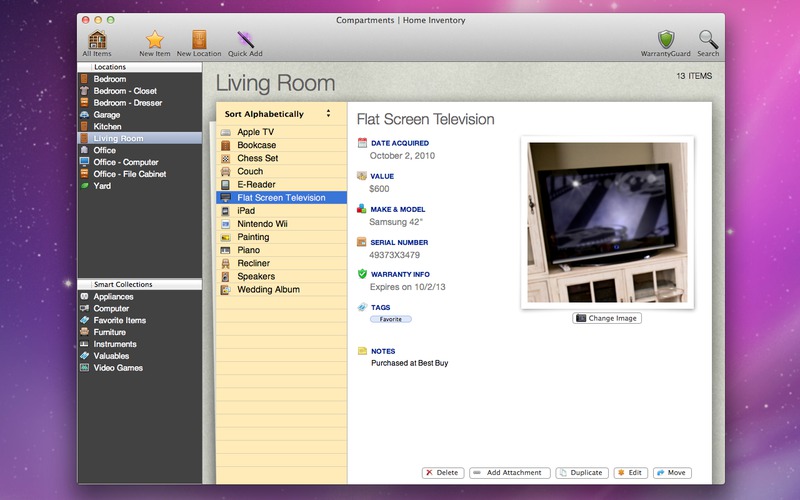Select Couch item
The width and height of the screenshot is (800, 500).
(282, 171)
